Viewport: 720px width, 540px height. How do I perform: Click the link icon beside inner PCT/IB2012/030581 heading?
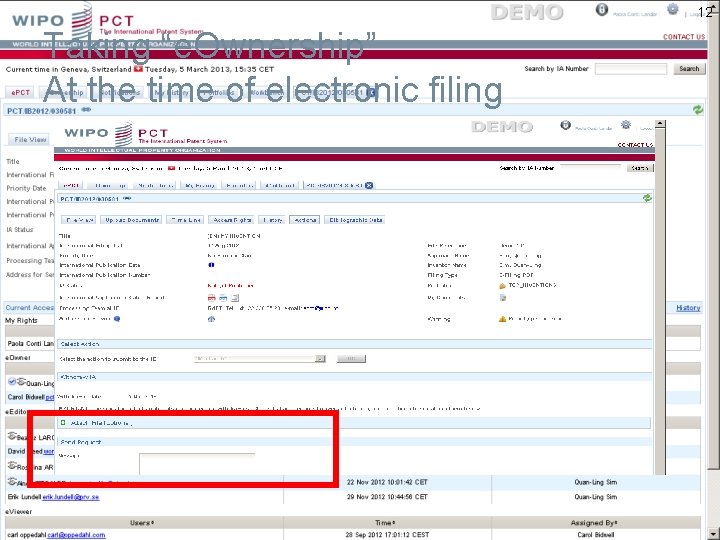[x=127, y=198]
